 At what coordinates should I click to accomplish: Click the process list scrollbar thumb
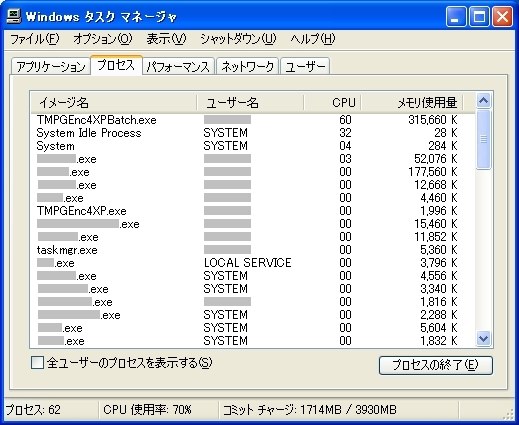[x=483, y=139]
